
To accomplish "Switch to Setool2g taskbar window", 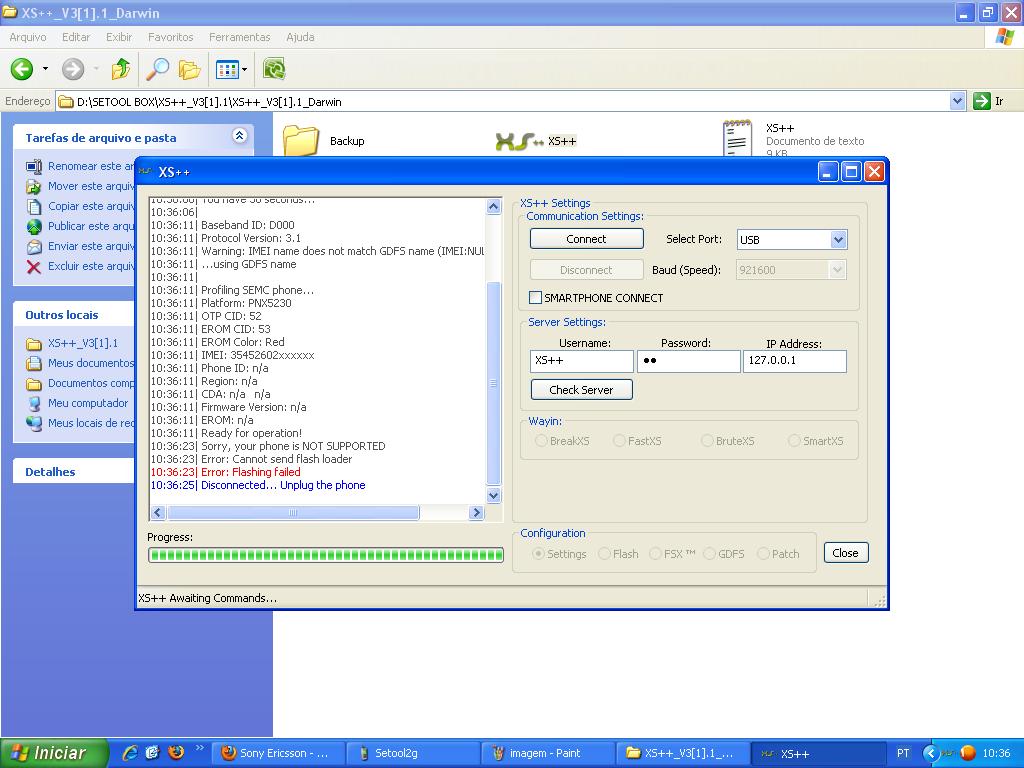I will 413,753.
